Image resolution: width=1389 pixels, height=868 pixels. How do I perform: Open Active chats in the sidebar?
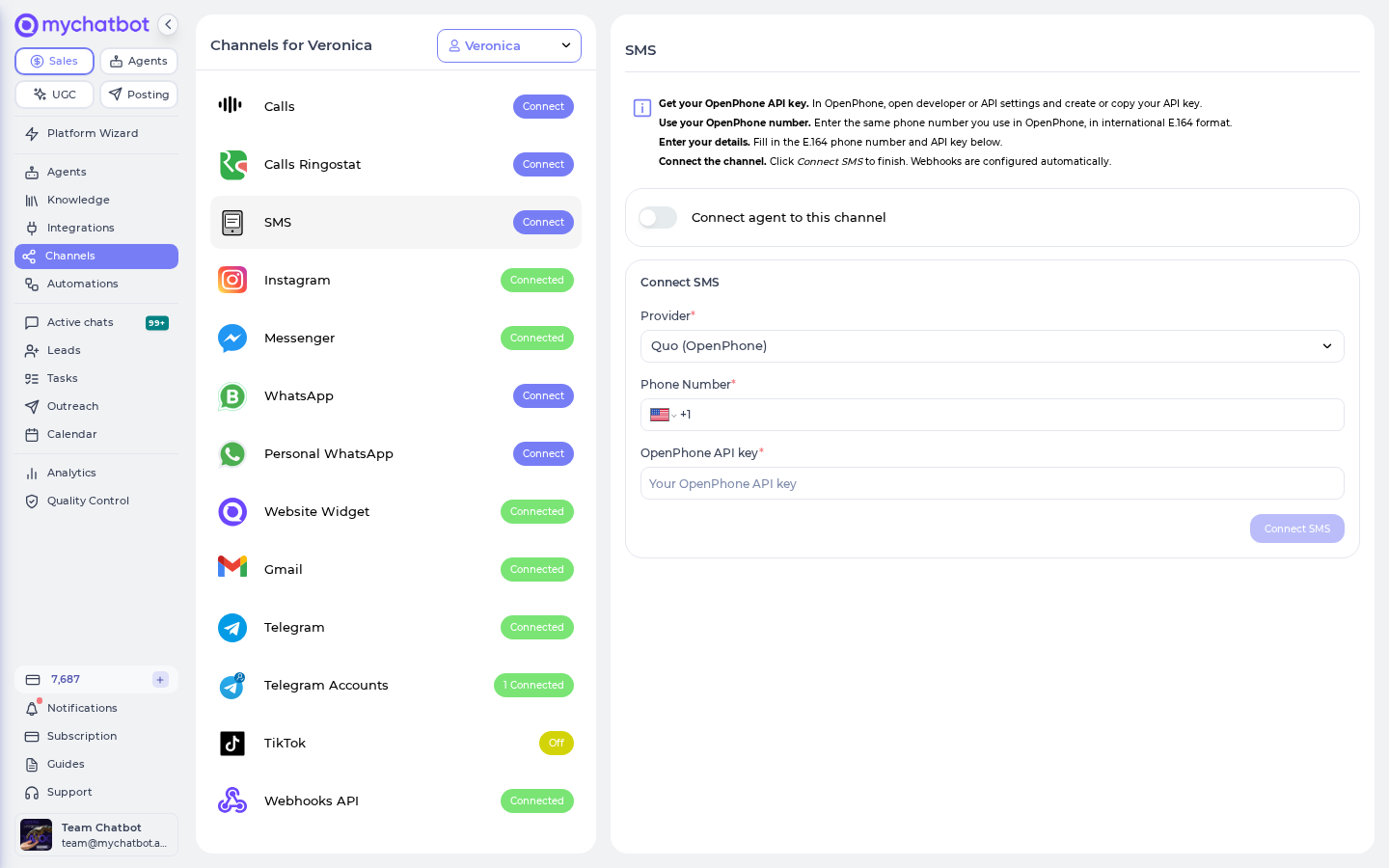96,323
